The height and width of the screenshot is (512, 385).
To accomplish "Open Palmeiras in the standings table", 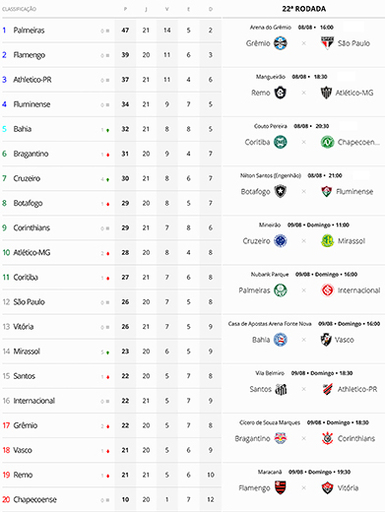I will point(29,30).
